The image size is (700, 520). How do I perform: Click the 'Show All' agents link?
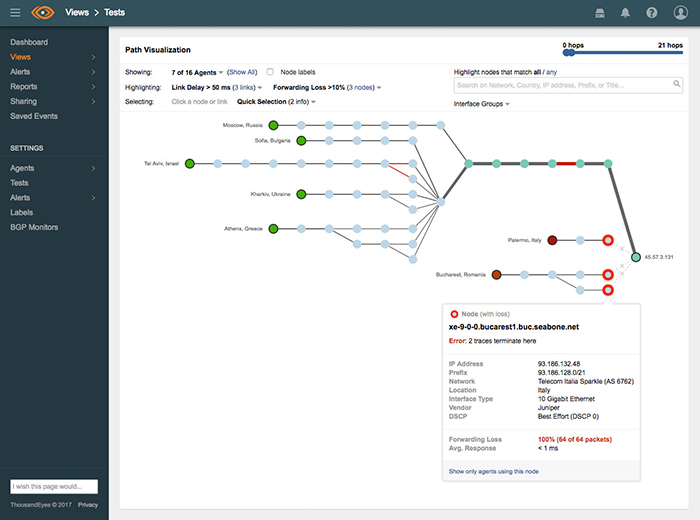pos(242,72)
